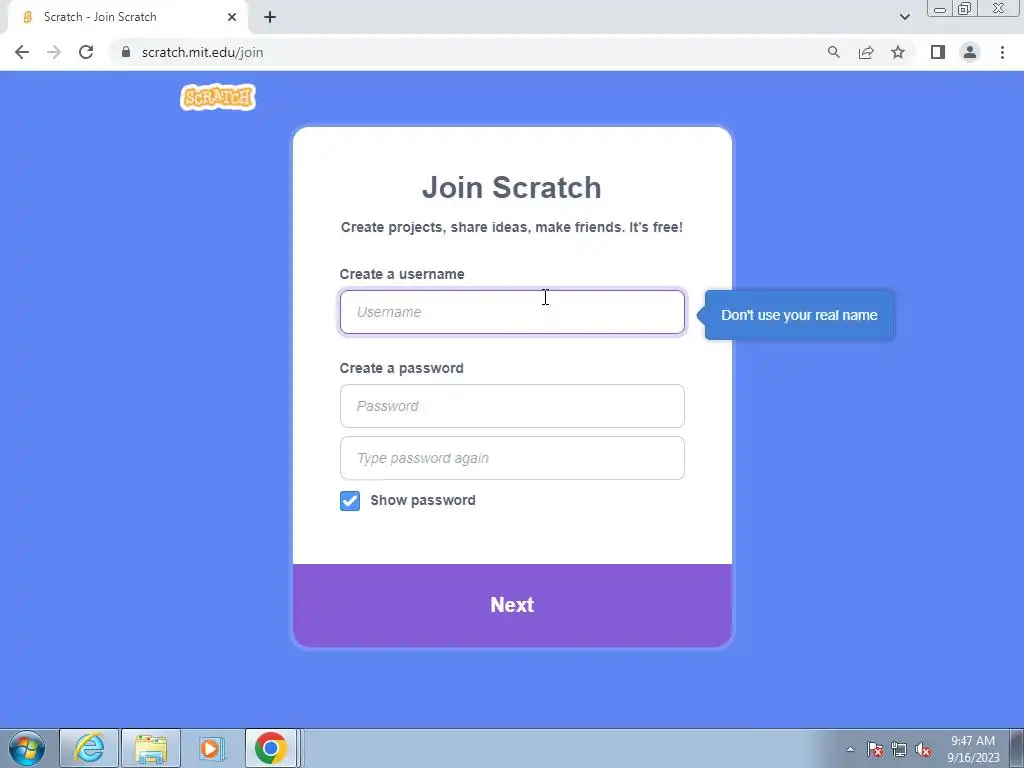Open Chrome profile avatar menu
Screen dimensions: 1024x768
(x=970, y=52)
